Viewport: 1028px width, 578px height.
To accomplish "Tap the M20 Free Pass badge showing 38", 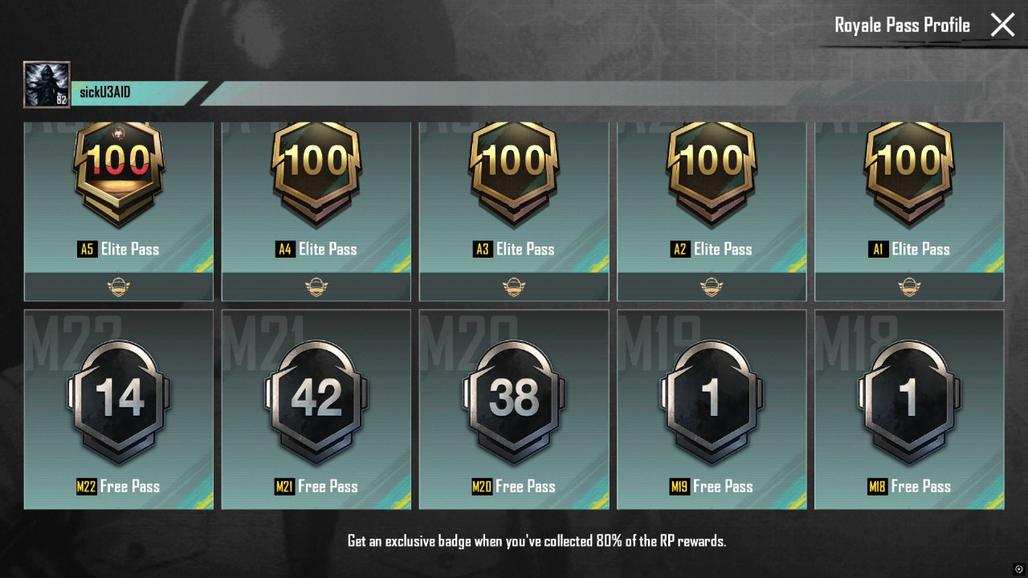I will [513, 400].
